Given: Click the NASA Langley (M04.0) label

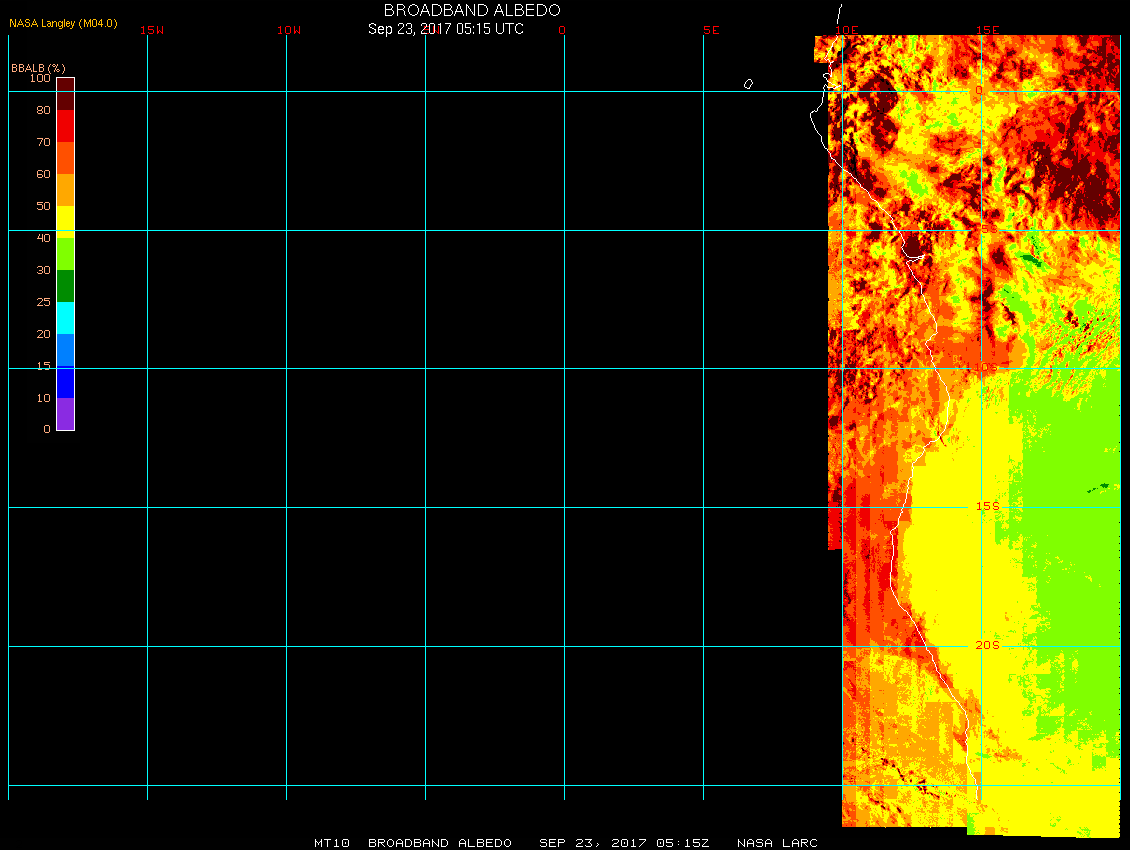Looking at the screenshot, I should (x=63, y=23).
